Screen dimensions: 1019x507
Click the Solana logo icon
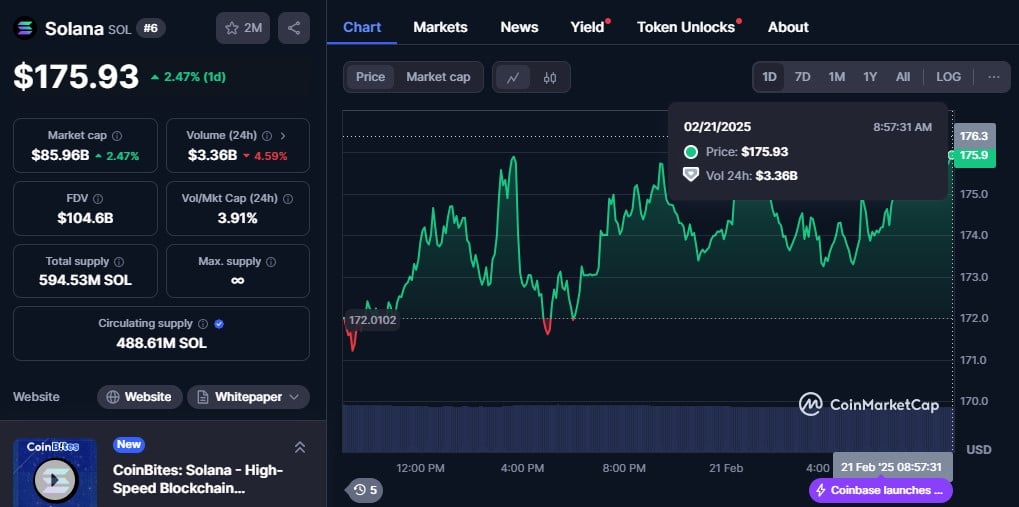(25, 28)
